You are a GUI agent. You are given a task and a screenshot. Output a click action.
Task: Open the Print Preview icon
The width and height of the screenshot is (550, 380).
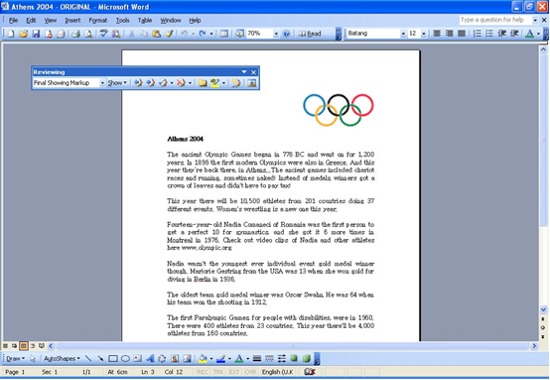pyautogui.click(x=88, y=34)
